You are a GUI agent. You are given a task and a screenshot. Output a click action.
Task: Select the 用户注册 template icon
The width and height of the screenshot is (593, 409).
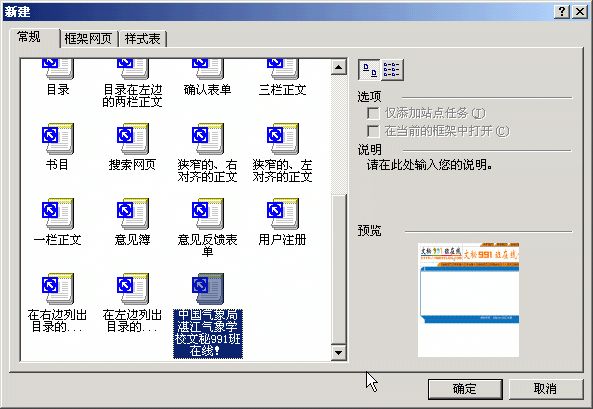point(283,214)
